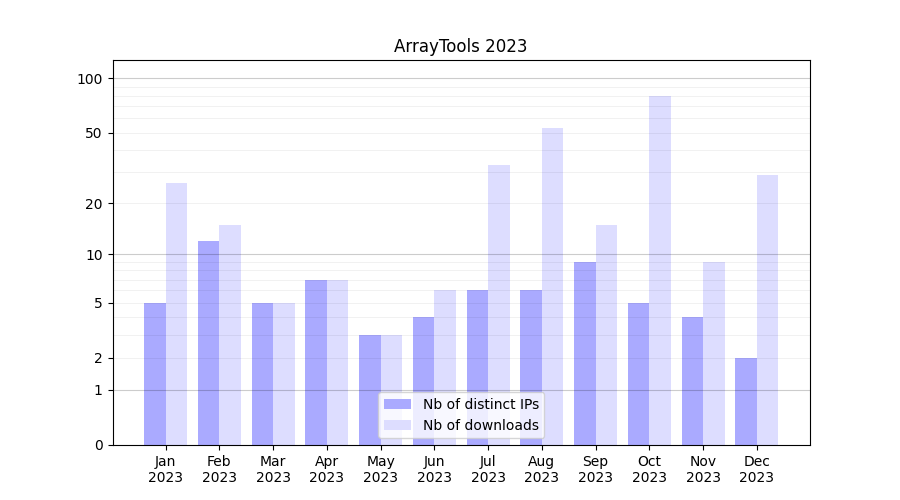The width and height of the screenshot is (900, 500).
Task: Select the April distinct IPs bar
Action: 316,362
